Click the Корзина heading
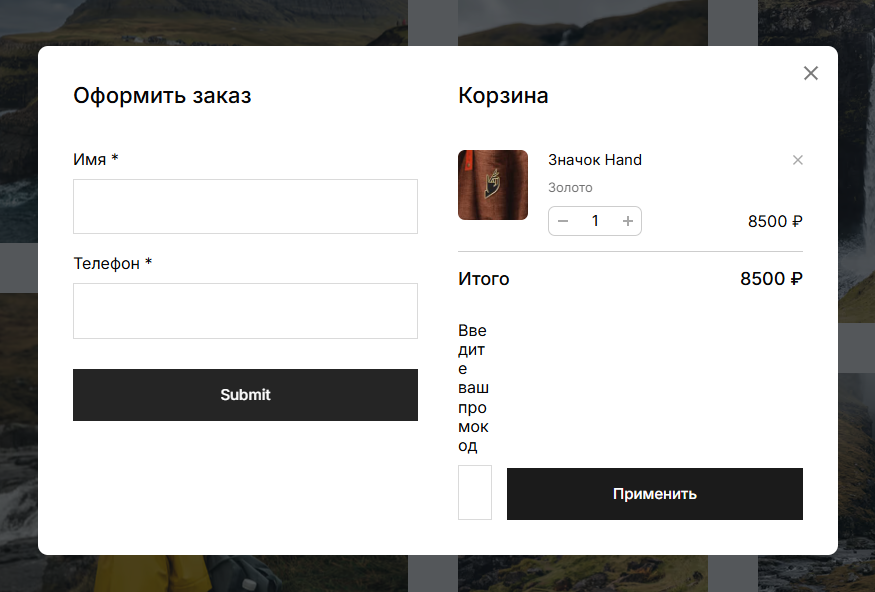This screenshot has height=592, width=875. (x=503, y=96)
